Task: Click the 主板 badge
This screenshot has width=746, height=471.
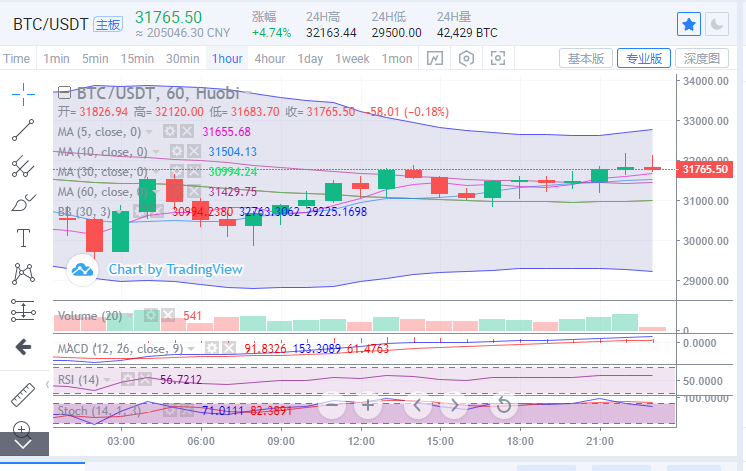Action: 108,24
